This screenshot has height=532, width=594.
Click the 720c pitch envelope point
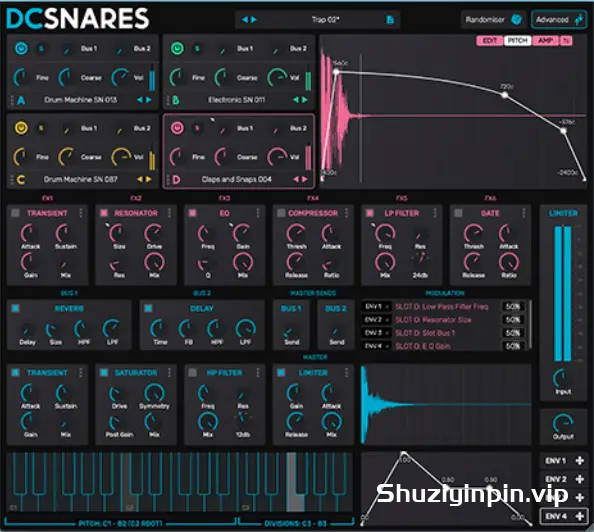[505, 95]
